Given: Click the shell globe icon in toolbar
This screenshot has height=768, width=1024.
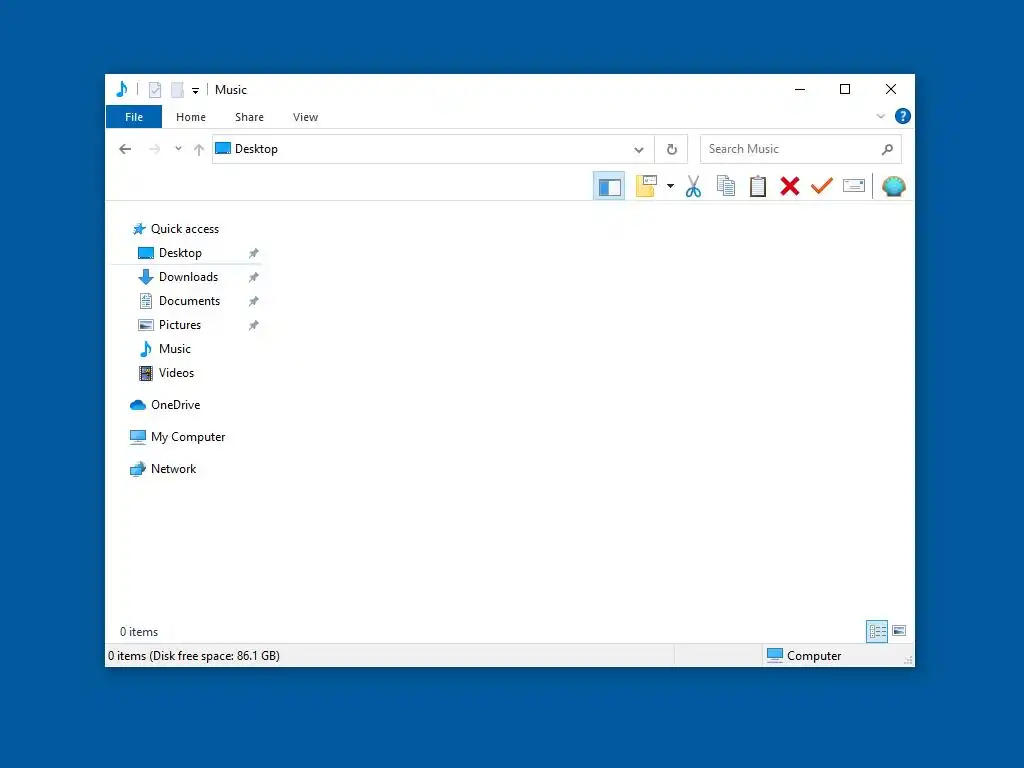Looking at the screenshot, I should pos(893,186).
